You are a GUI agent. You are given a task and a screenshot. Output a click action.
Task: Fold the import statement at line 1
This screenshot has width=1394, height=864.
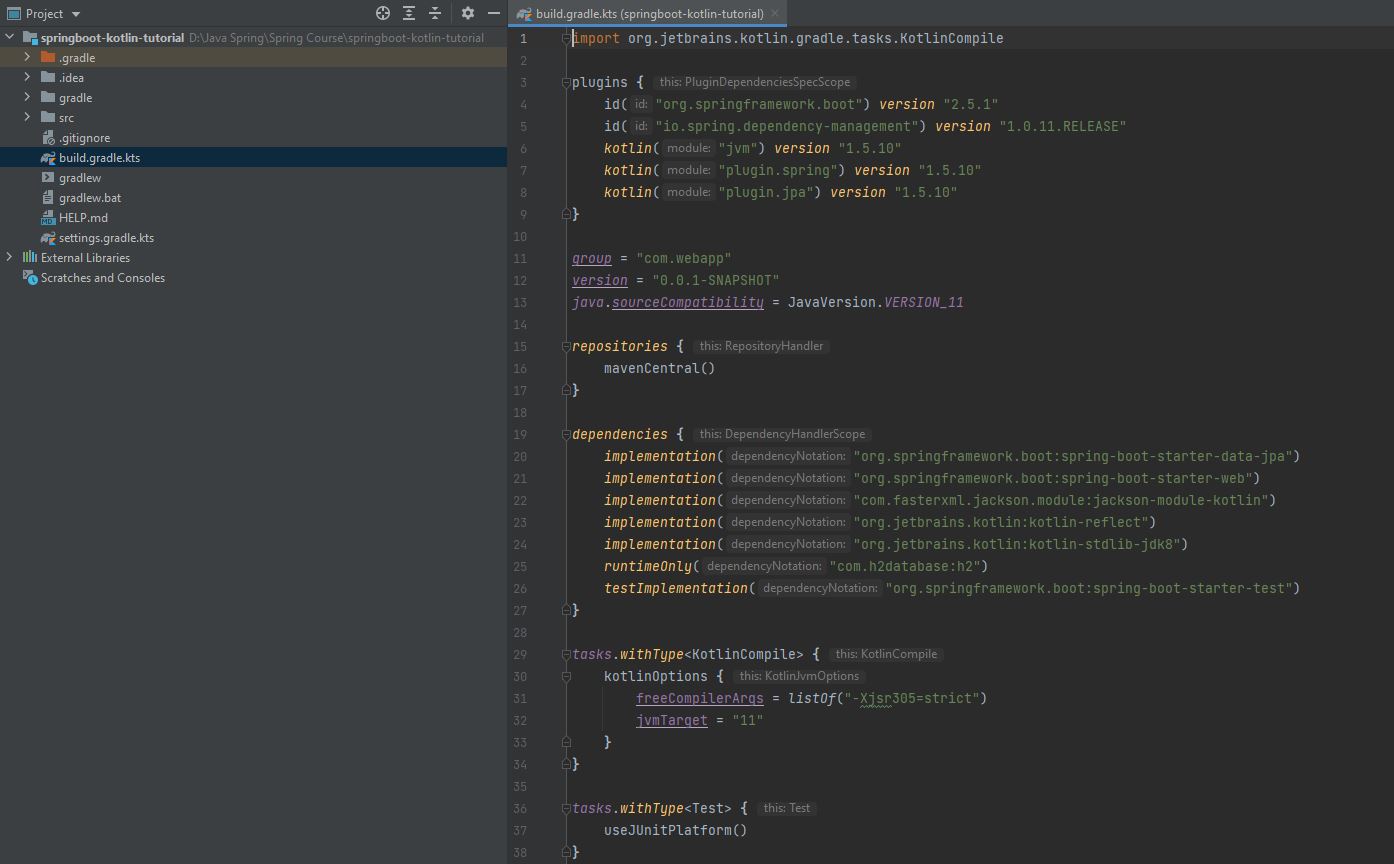point(566,38)
